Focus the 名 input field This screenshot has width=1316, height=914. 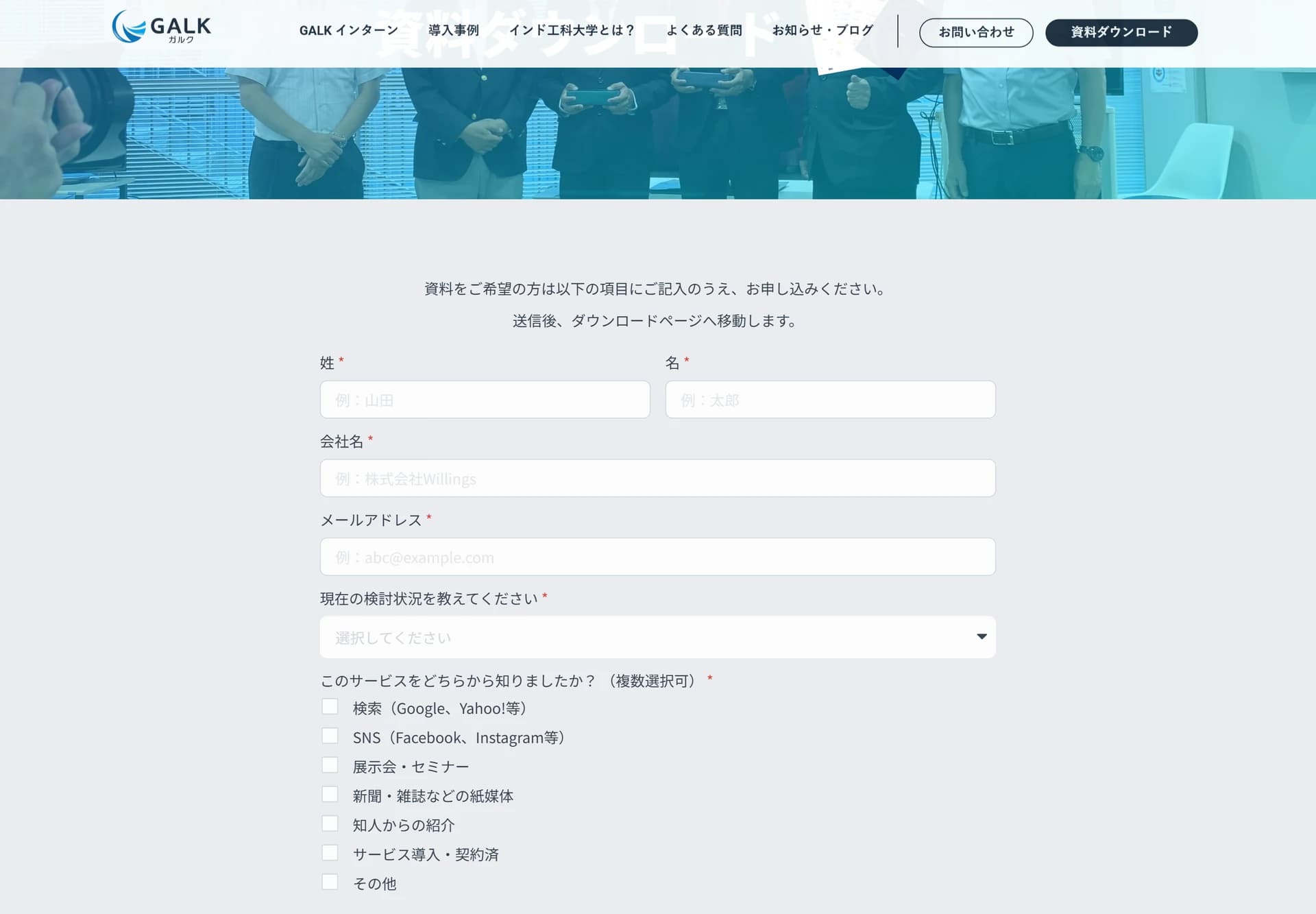(830, 400)
